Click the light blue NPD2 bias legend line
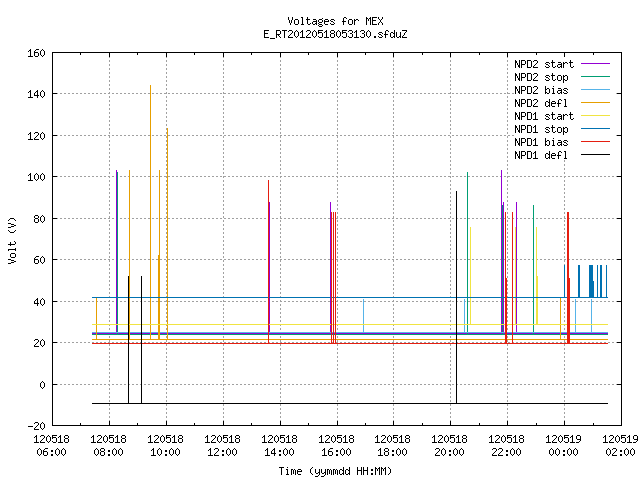640x480 pixels. [595, 90]
